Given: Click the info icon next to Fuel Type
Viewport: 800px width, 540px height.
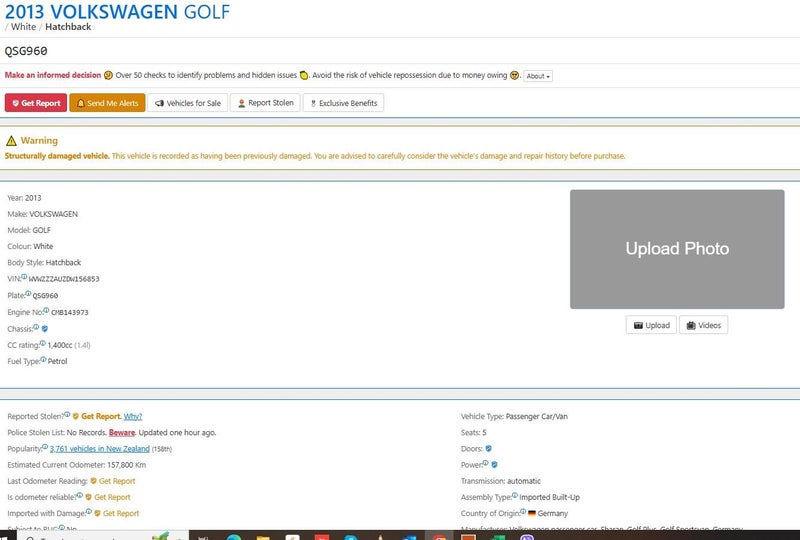Looking at the screenshot, I should (x=42, y=360).
